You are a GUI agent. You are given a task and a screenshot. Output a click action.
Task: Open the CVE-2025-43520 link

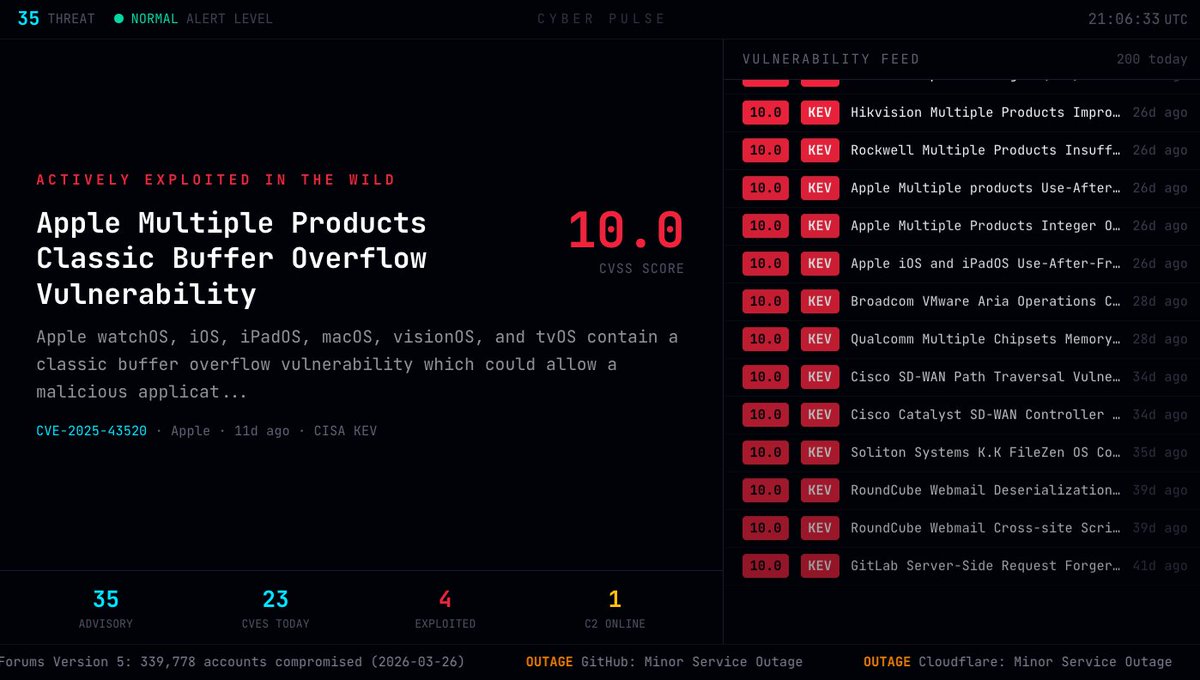(x=92, y=431)
